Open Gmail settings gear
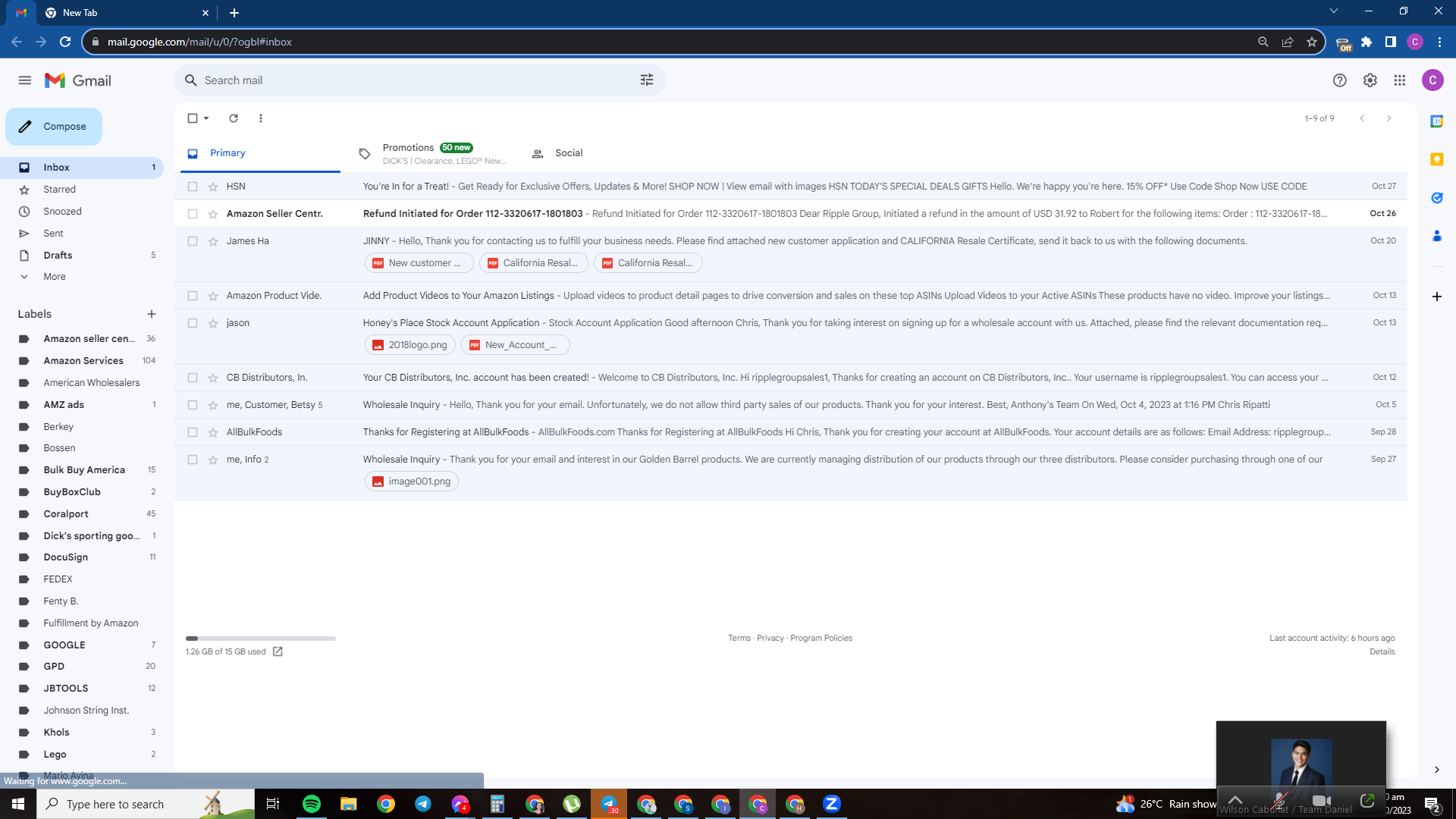Screen dimensions: 1456x819 1370,80
